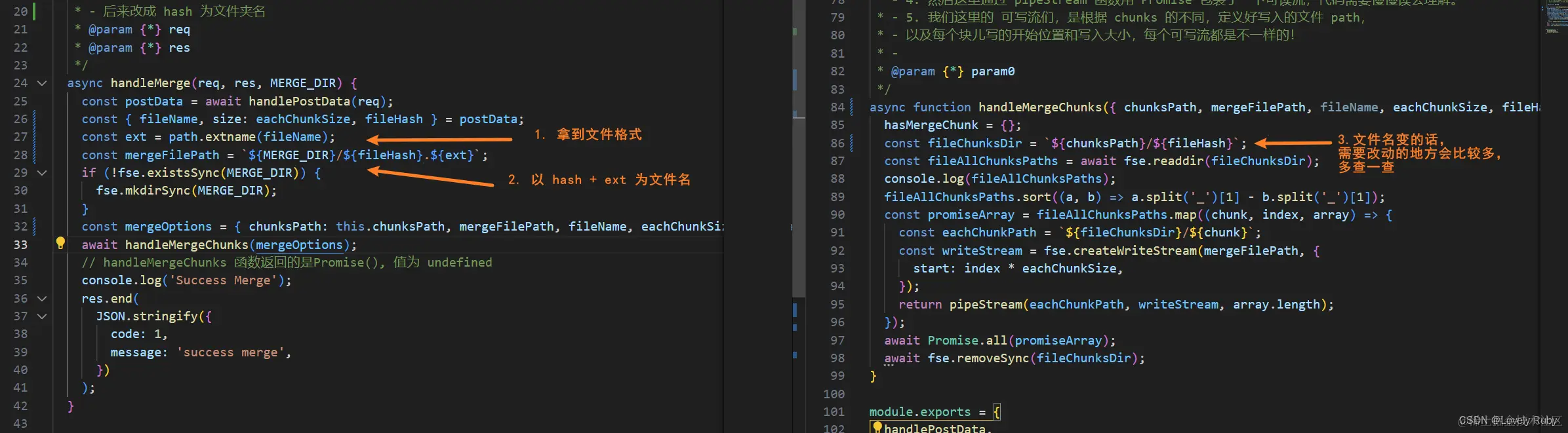The width and height of the screenshot is (1568, 433).
Task: Click fse.createWriteStream call on line 92
Action: click(x=1120, y=251)
